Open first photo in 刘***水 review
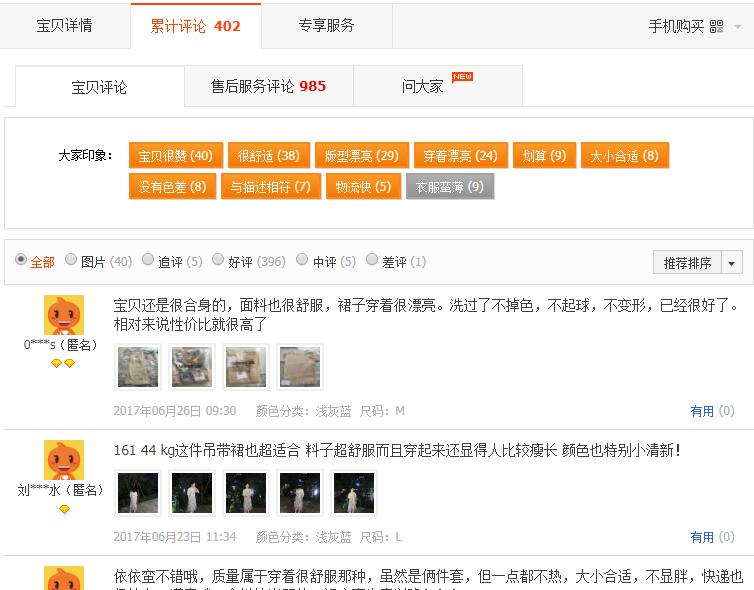 coord(138,493)
